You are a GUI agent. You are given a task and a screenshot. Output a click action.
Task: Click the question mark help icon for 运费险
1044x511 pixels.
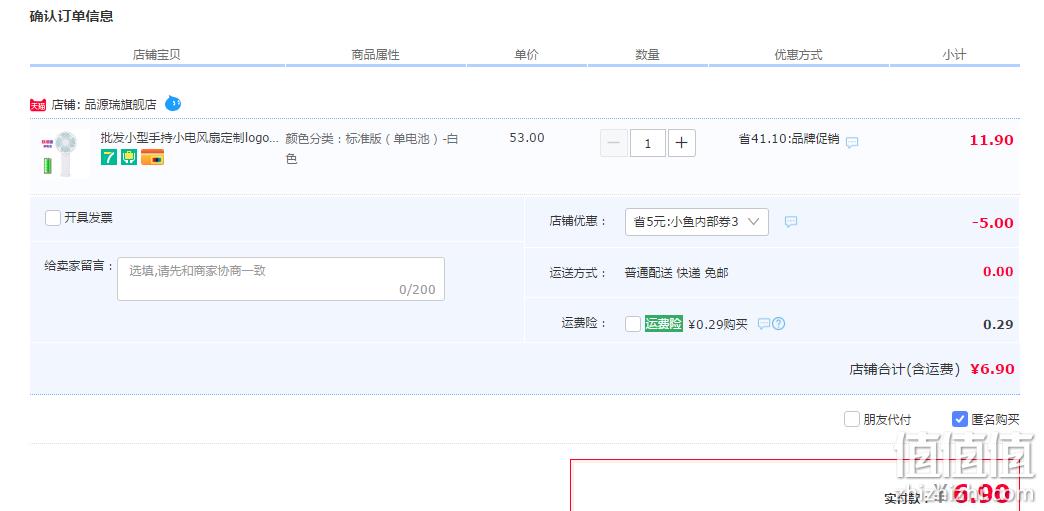[x=778, y=324]
